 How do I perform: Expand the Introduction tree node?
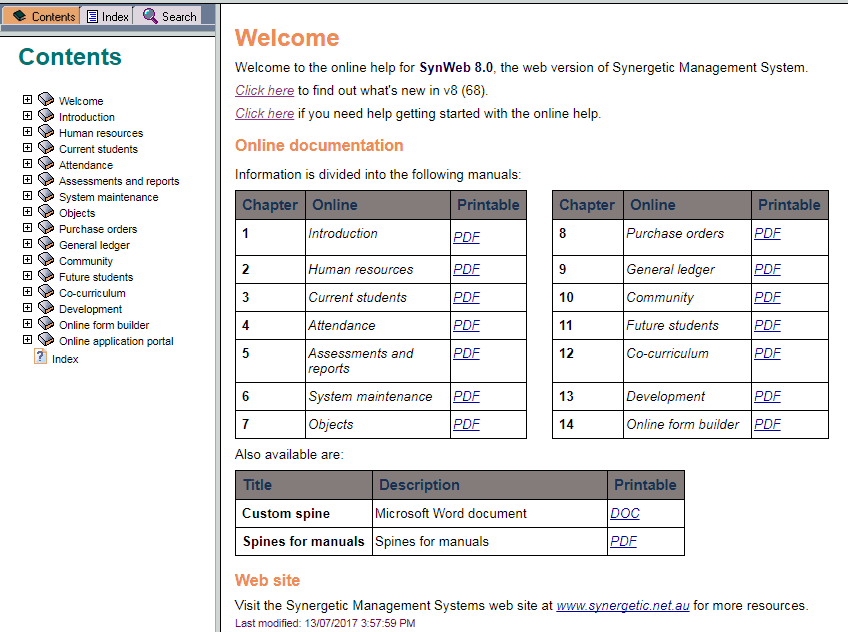(28, 116)
